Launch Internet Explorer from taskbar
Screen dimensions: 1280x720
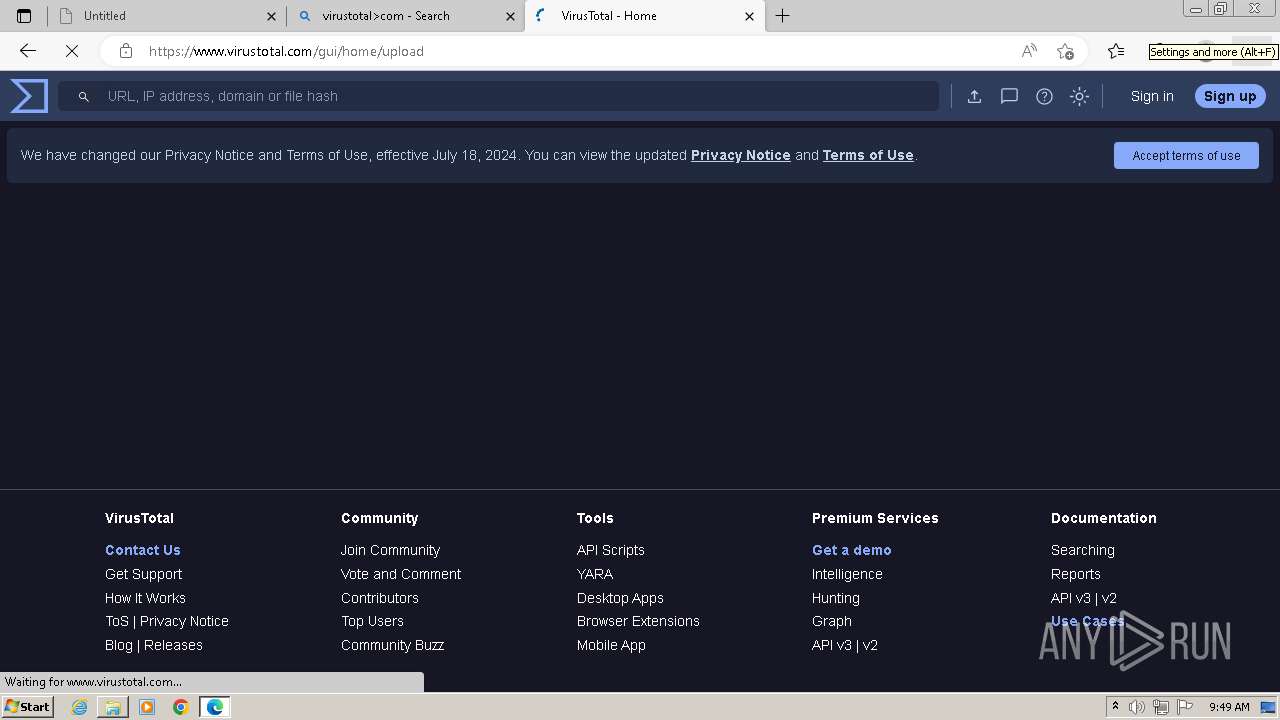pyautogui.click(x=79, y=707)
